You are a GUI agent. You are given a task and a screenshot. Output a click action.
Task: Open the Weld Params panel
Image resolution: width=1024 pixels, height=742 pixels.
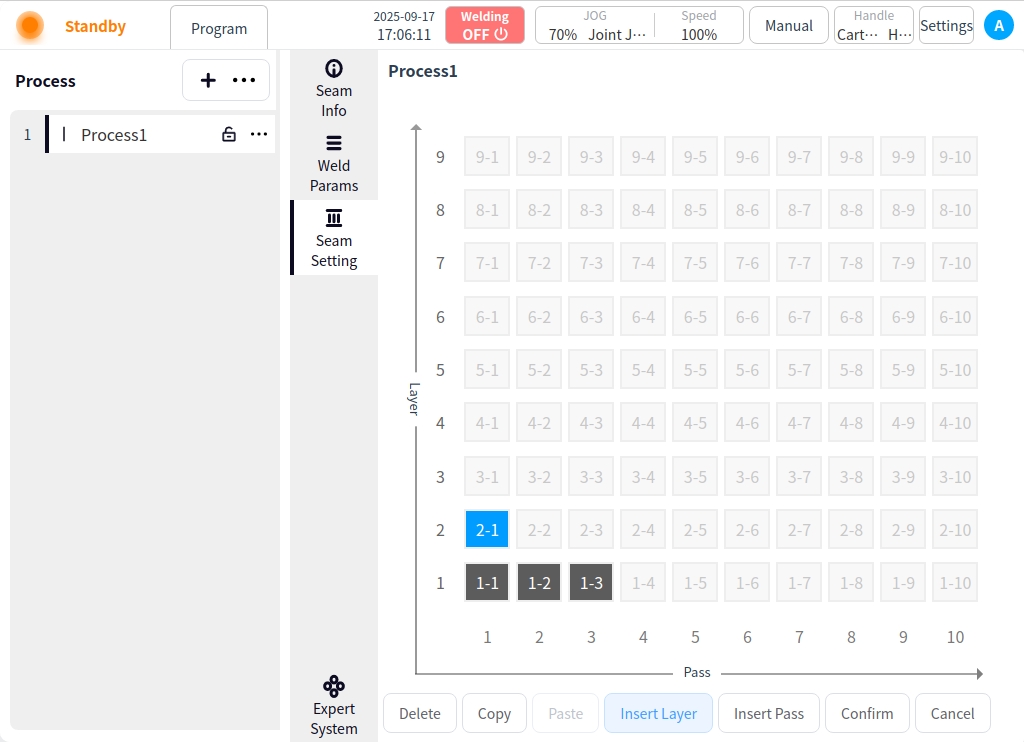pyautogui.click(x=334, y=163)
